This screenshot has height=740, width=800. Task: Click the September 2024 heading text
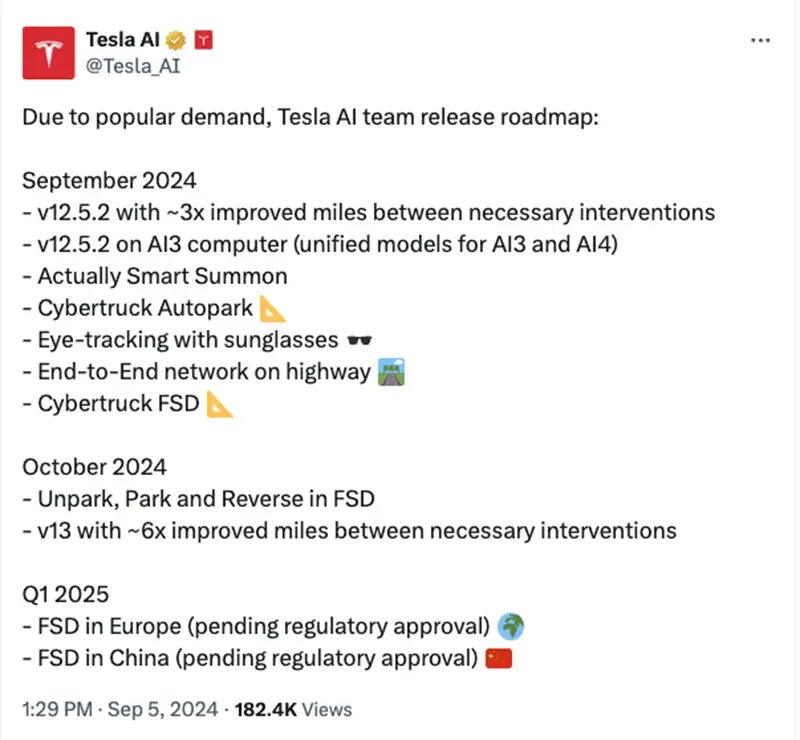click(110, 181)
